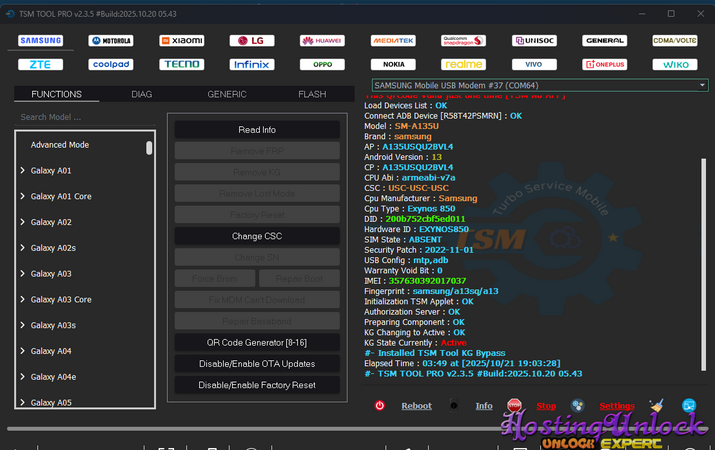This screenshot has width=715, height=450.
Task: Expand the Galaxy A04e entry
Action: [22, 377]
